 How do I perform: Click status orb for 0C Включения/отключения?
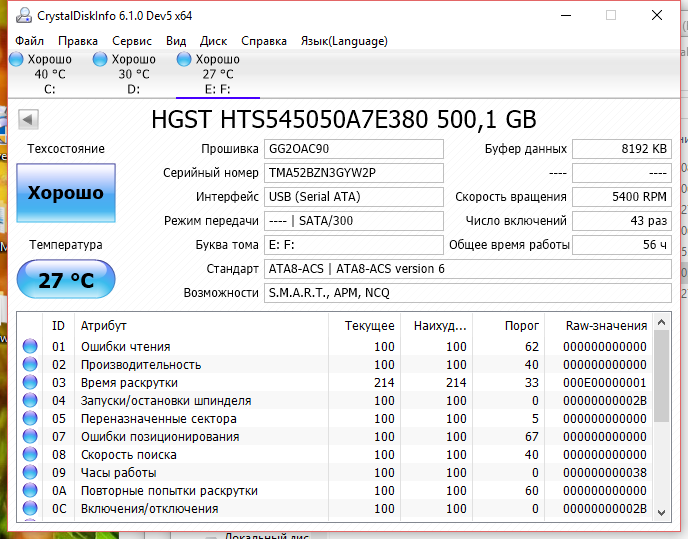point(30,508)
